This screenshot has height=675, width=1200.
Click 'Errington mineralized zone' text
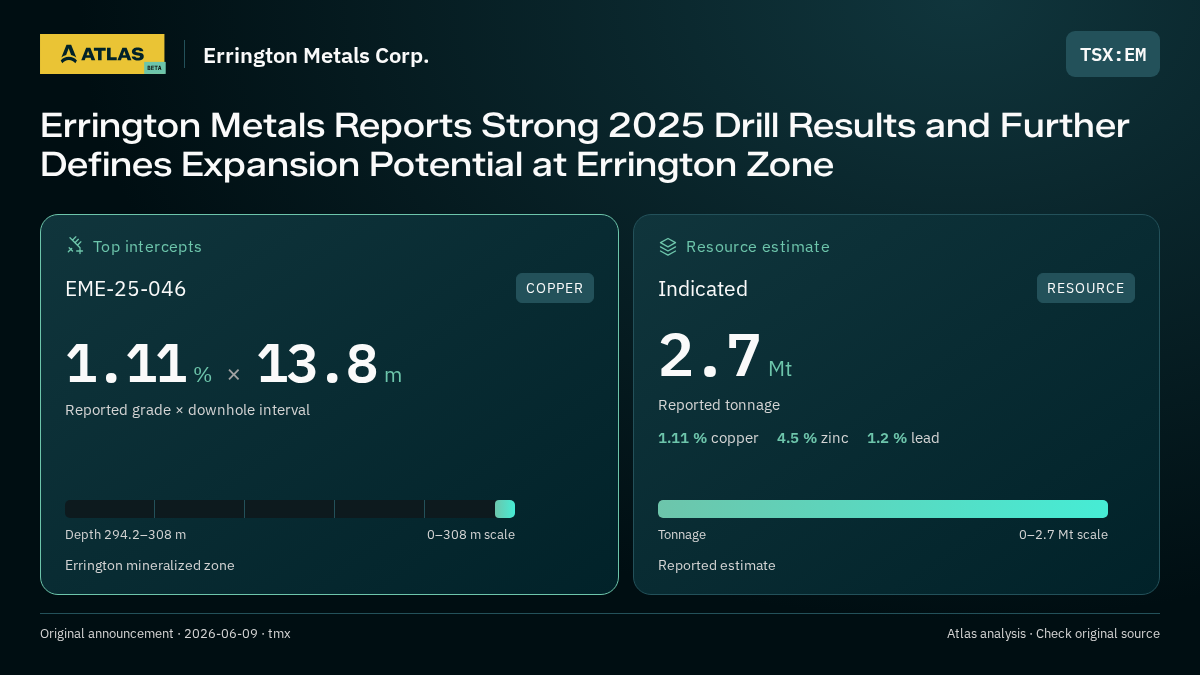[x=150, y=565]
